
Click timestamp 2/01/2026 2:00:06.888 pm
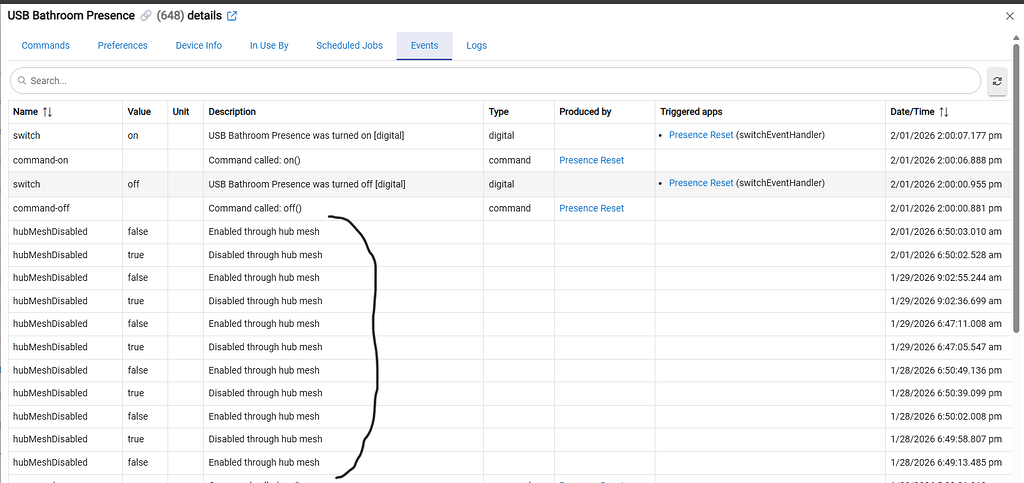(x=946, y=160)
